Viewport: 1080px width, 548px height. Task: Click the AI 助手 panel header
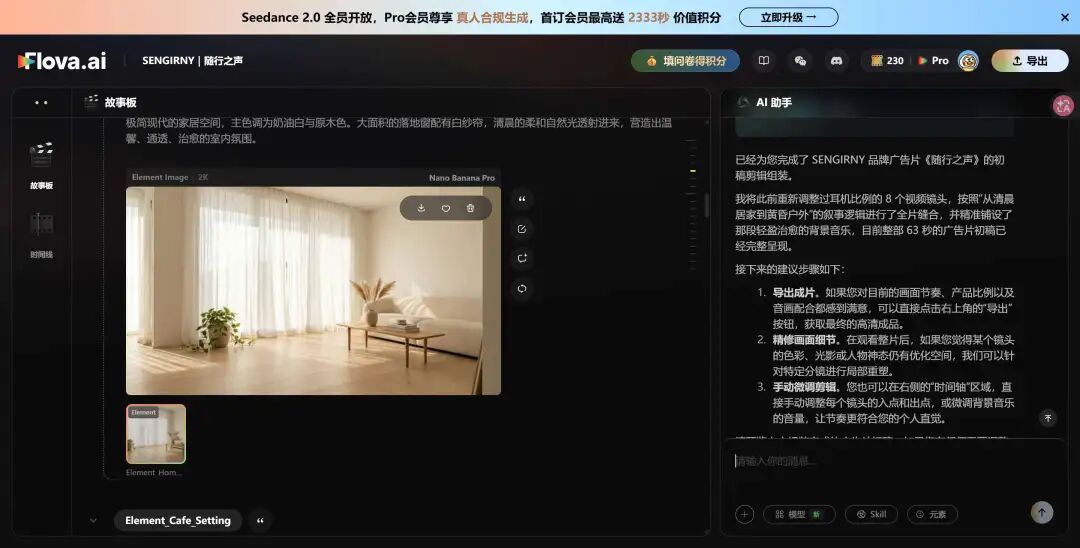click(x=773, y=103)
